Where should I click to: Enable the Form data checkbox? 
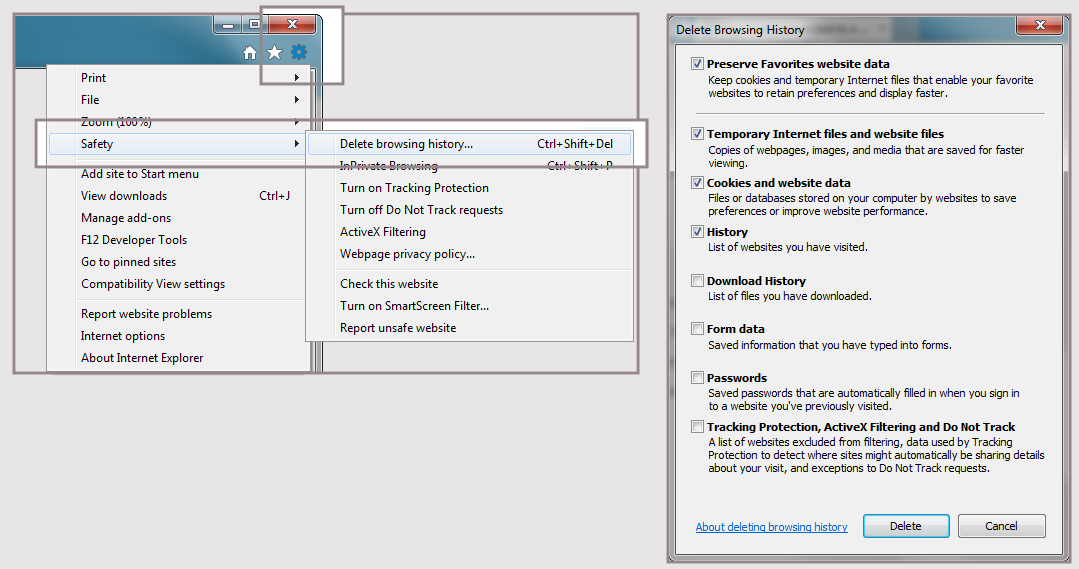tap(697, 329)
